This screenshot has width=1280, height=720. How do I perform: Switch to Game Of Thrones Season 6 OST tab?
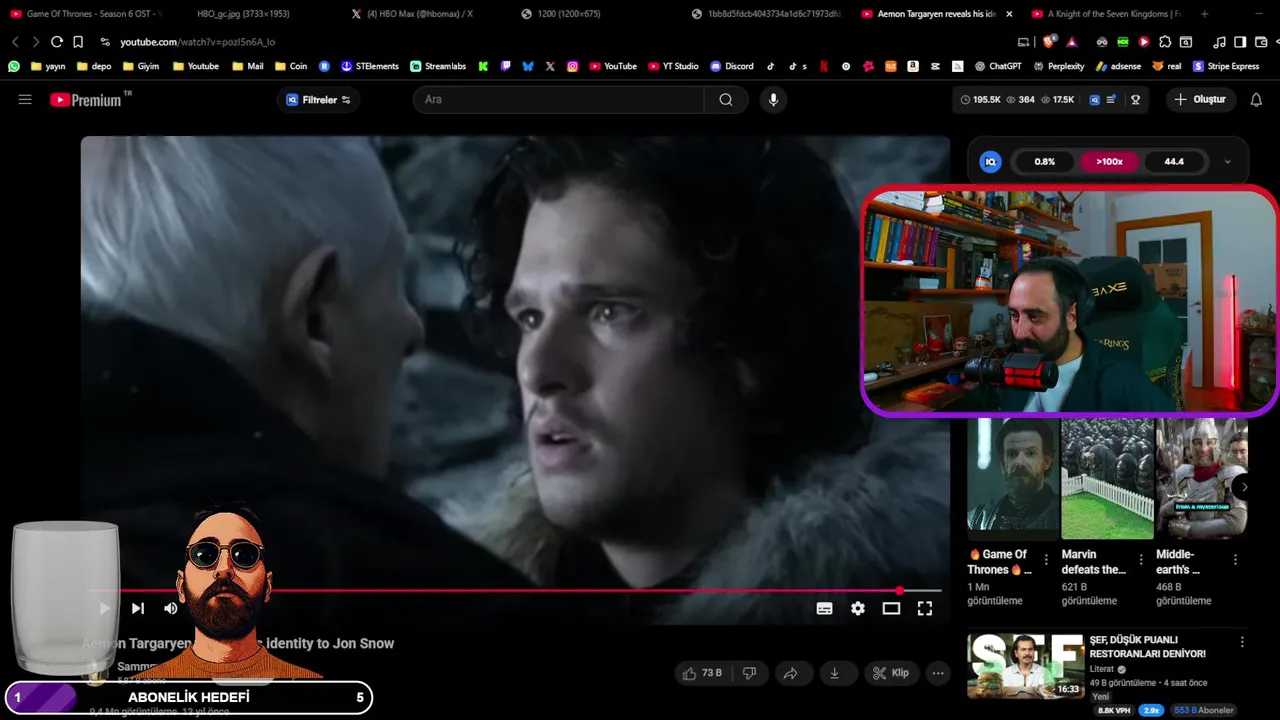tap(85, 14)
